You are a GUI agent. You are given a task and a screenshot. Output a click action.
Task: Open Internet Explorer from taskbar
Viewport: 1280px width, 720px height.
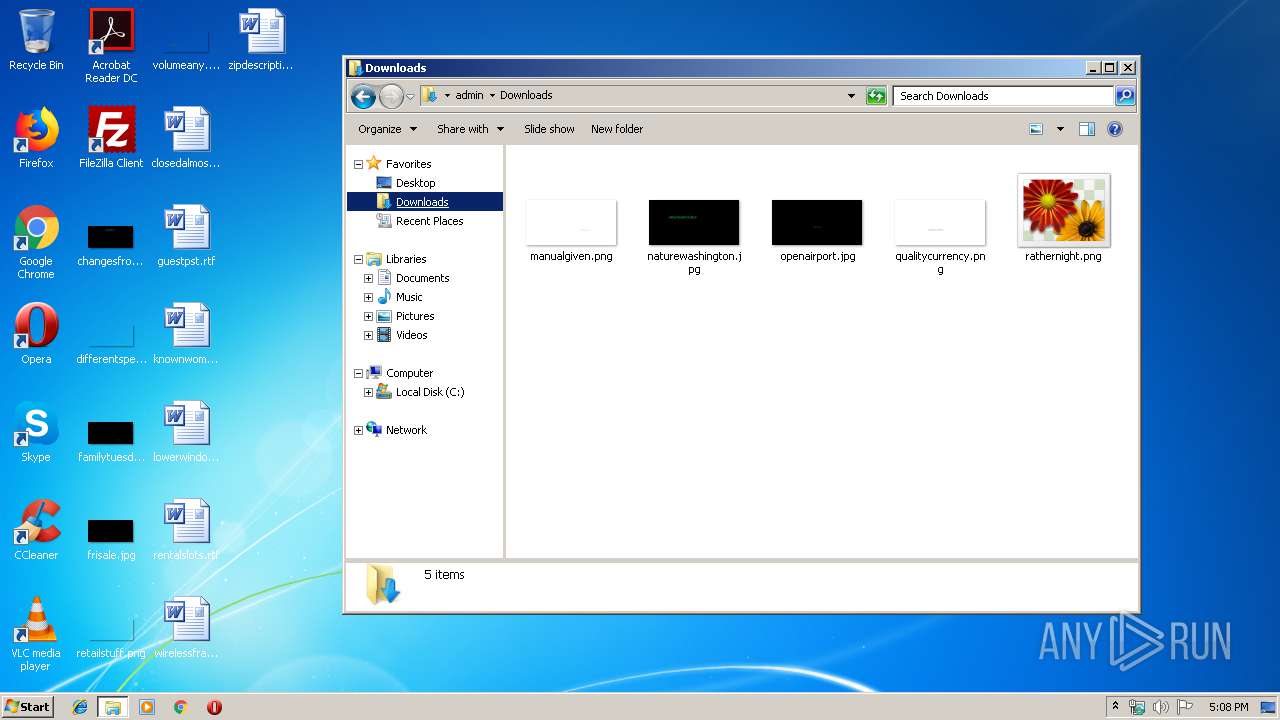tap(80, 707)
